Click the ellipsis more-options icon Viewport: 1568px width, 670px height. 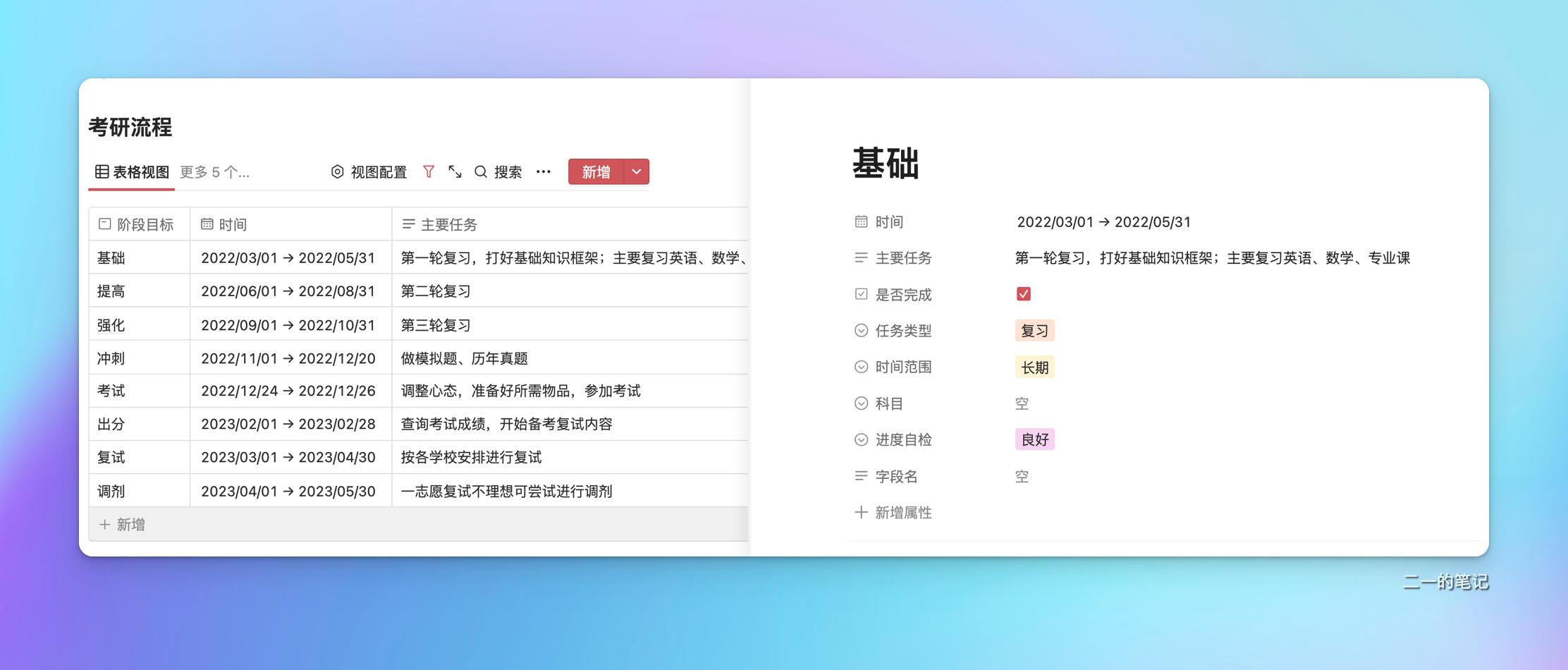542,171
